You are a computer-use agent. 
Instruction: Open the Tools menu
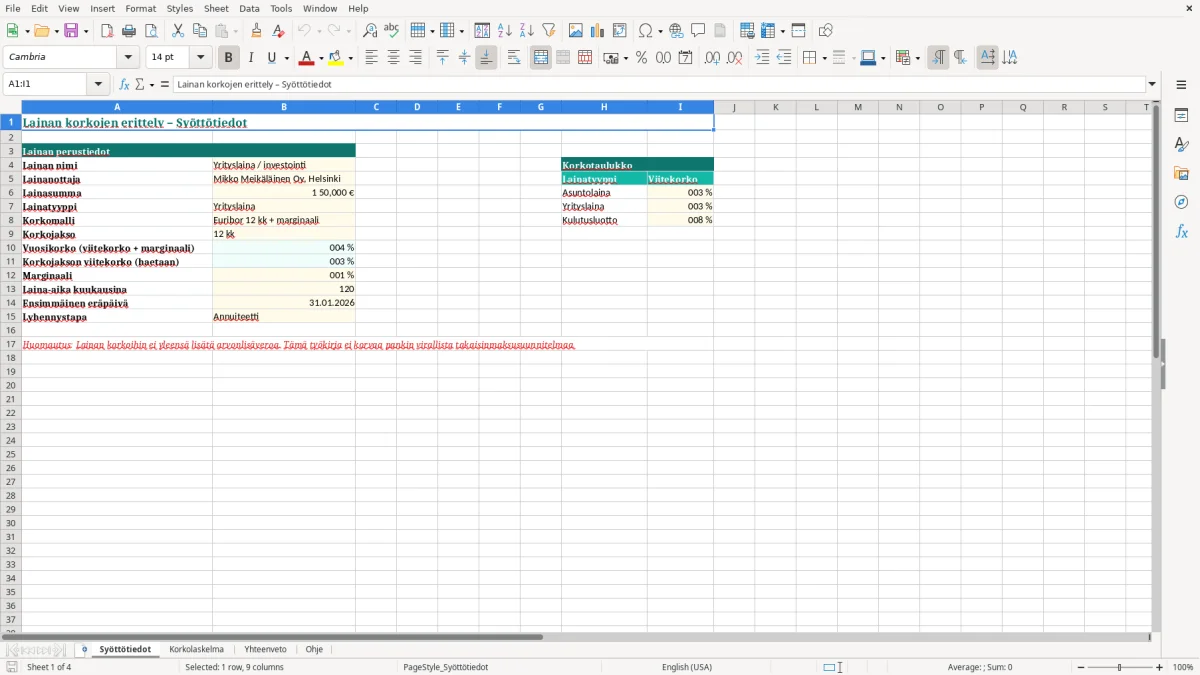(281, 8)
